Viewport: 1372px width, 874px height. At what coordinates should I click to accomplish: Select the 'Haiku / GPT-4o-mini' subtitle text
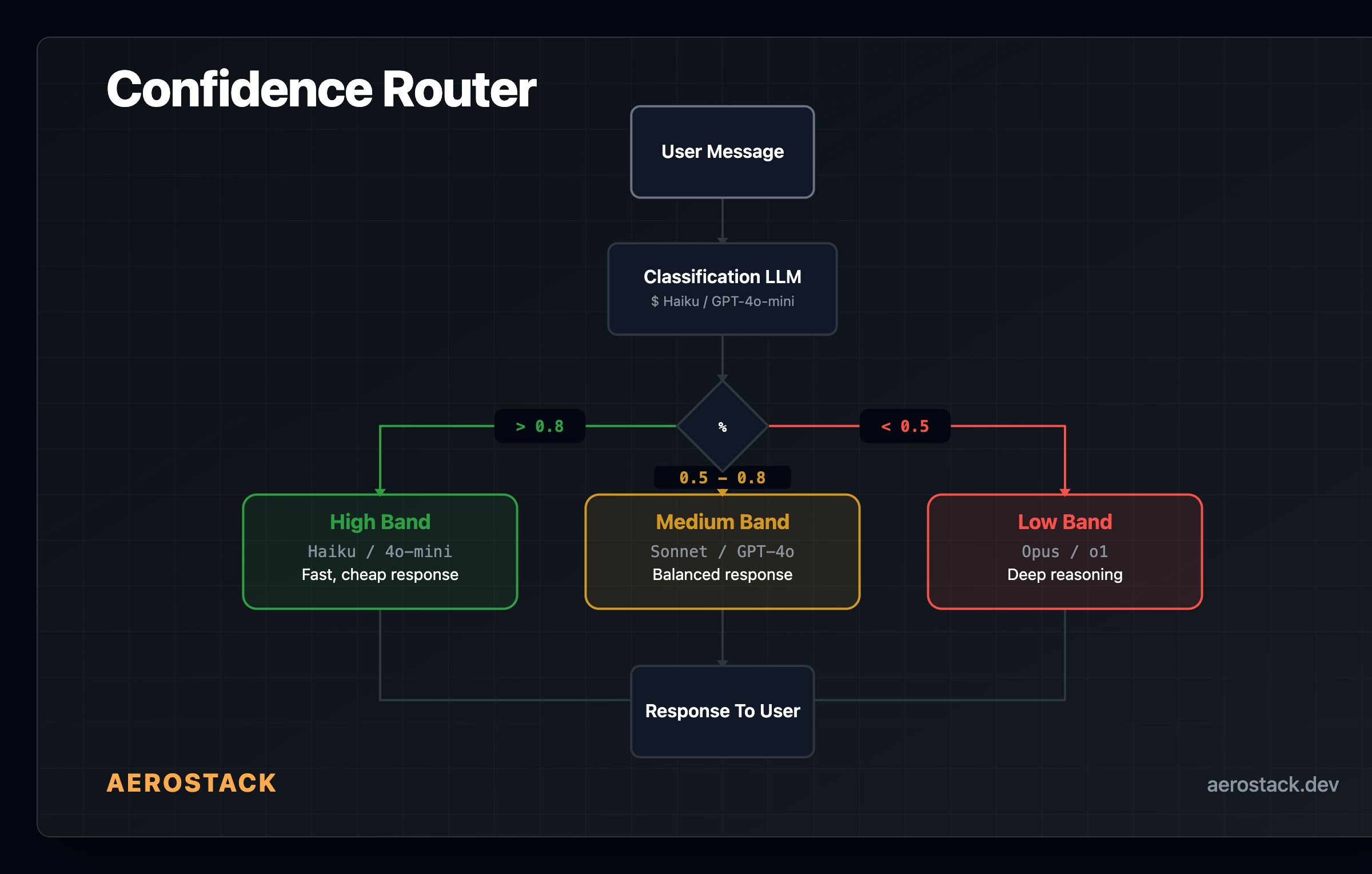(x=722, y=301)
